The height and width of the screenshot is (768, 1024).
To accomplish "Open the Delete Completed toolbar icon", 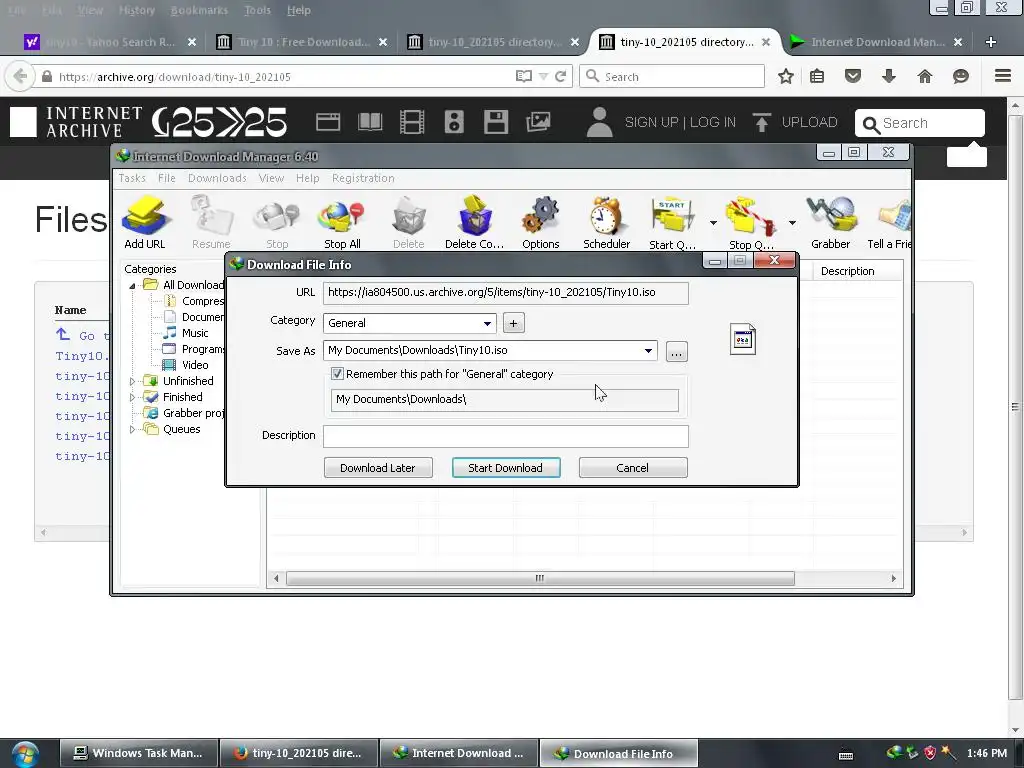I will [474, 222].
